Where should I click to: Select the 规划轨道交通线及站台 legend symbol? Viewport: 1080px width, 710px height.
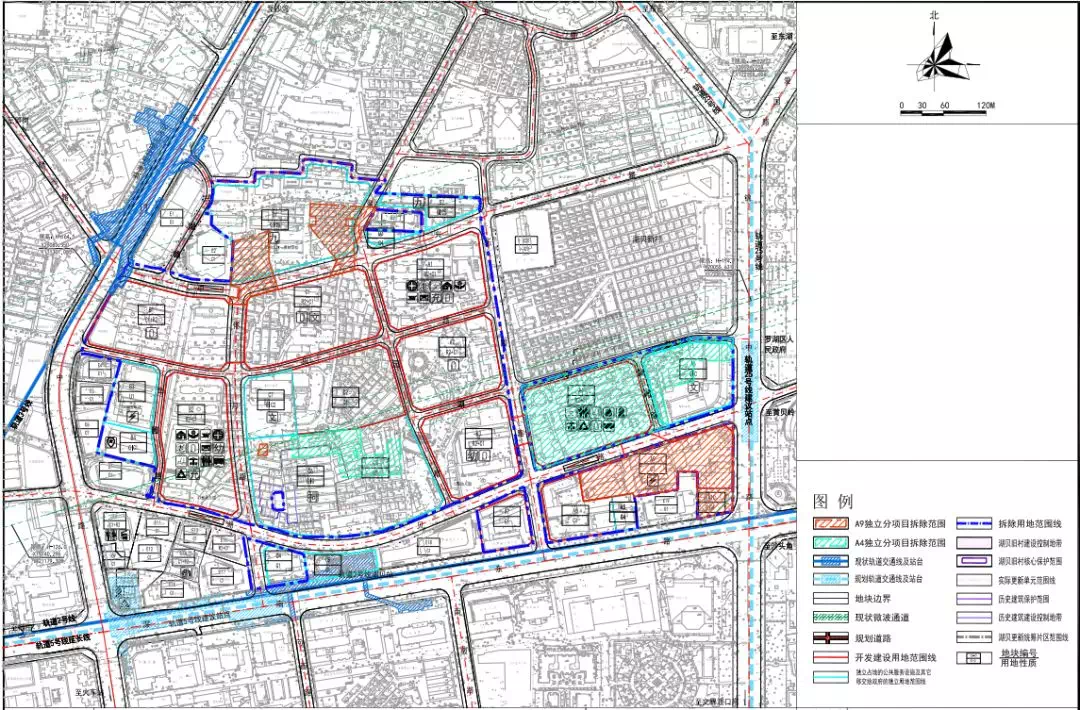[x=829, y=580]
